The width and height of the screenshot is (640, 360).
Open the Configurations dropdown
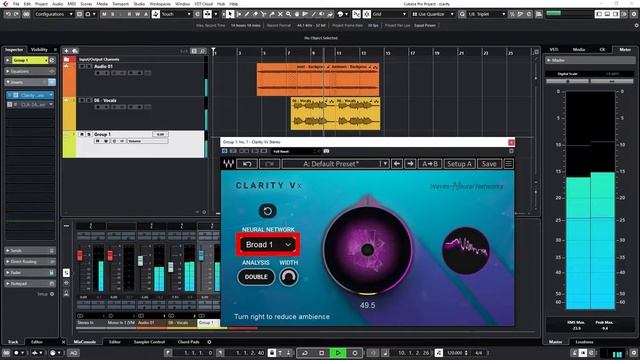click(x=53, y=14)
